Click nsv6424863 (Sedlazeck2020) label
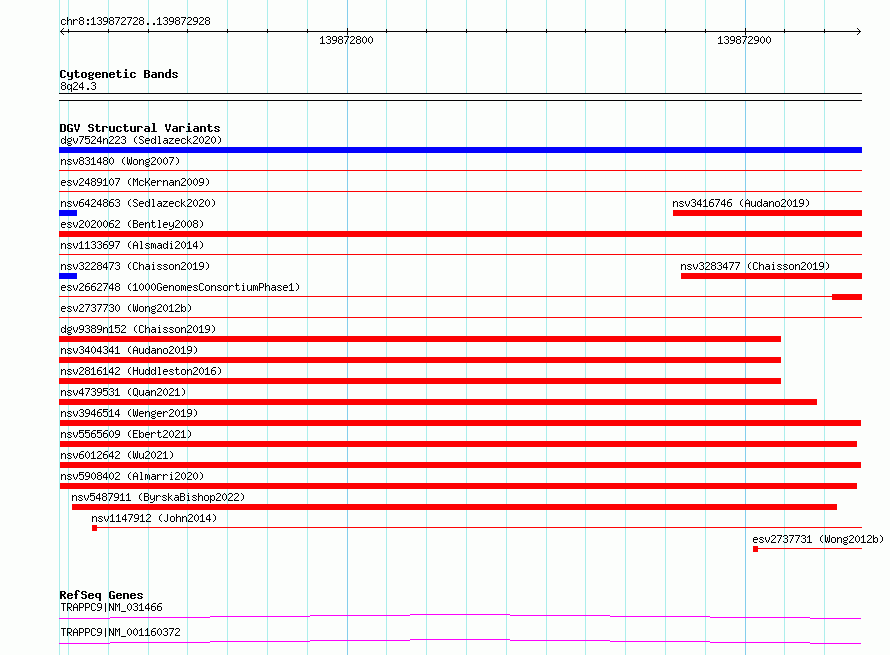The image size is (890, 655). [x=138, y=203]
